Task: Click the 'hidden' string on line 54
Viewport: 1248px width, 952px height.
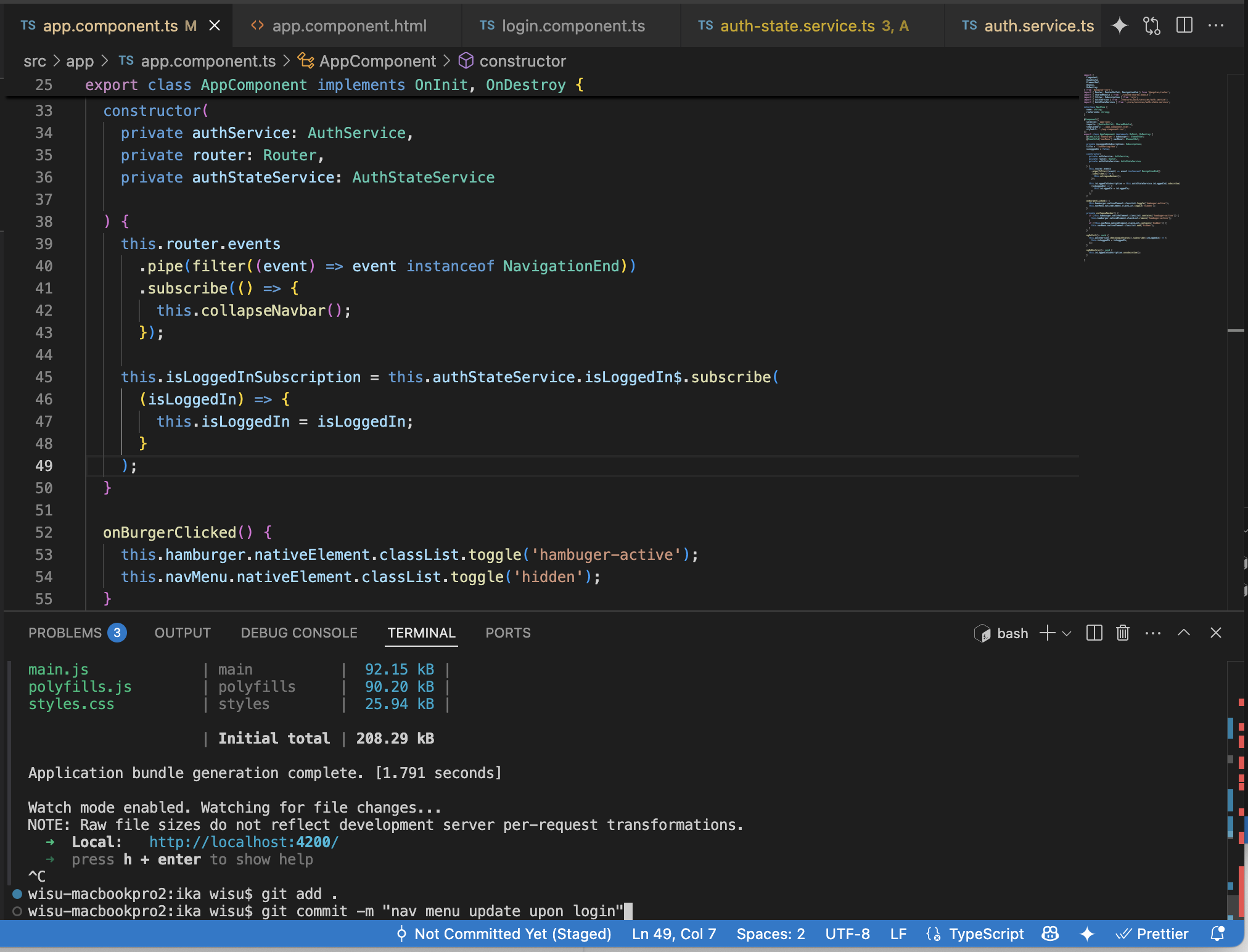Action: tap(548, 577)
